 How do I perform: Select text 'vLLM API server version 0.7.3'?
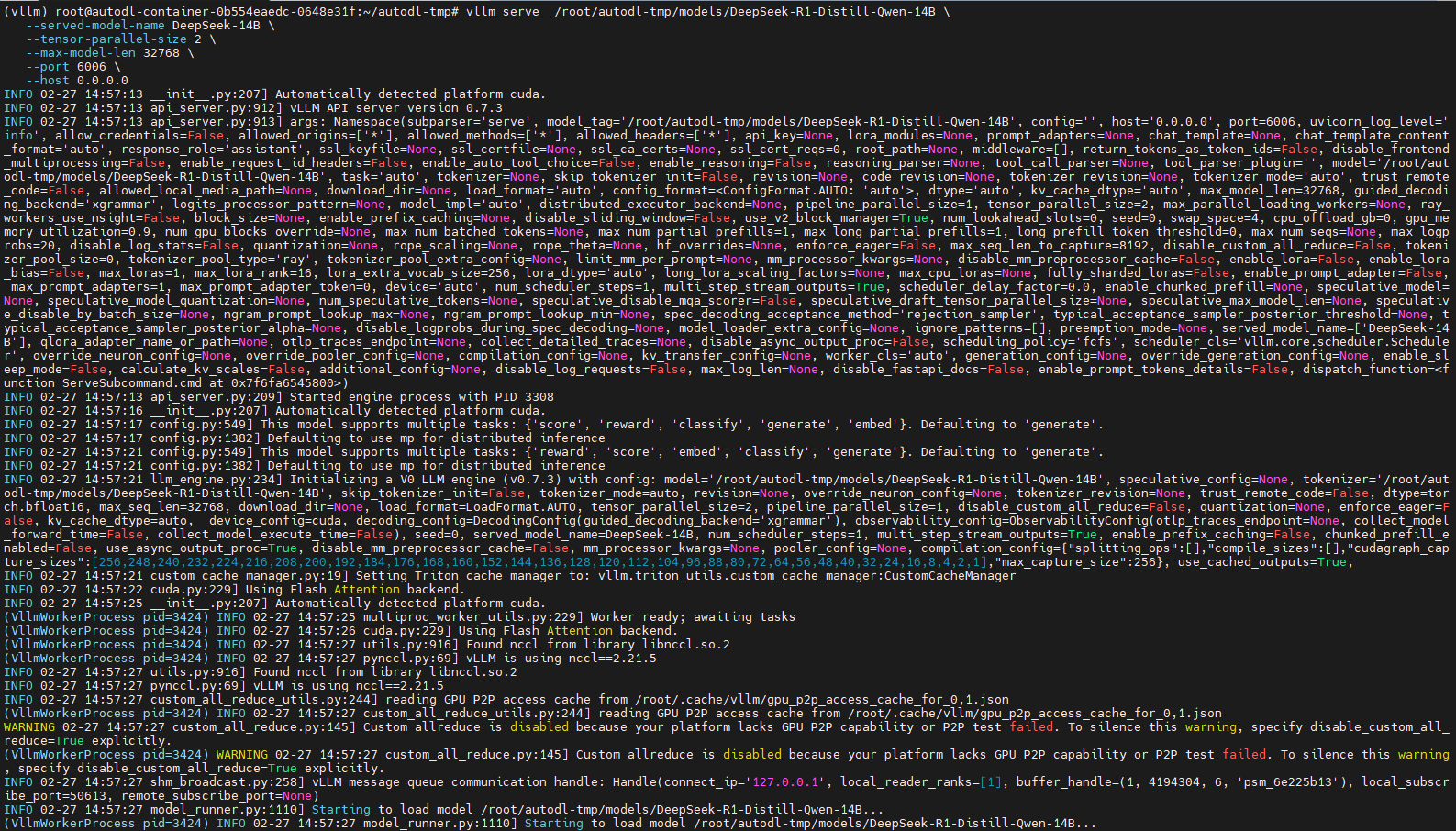(x=395, y=108)
